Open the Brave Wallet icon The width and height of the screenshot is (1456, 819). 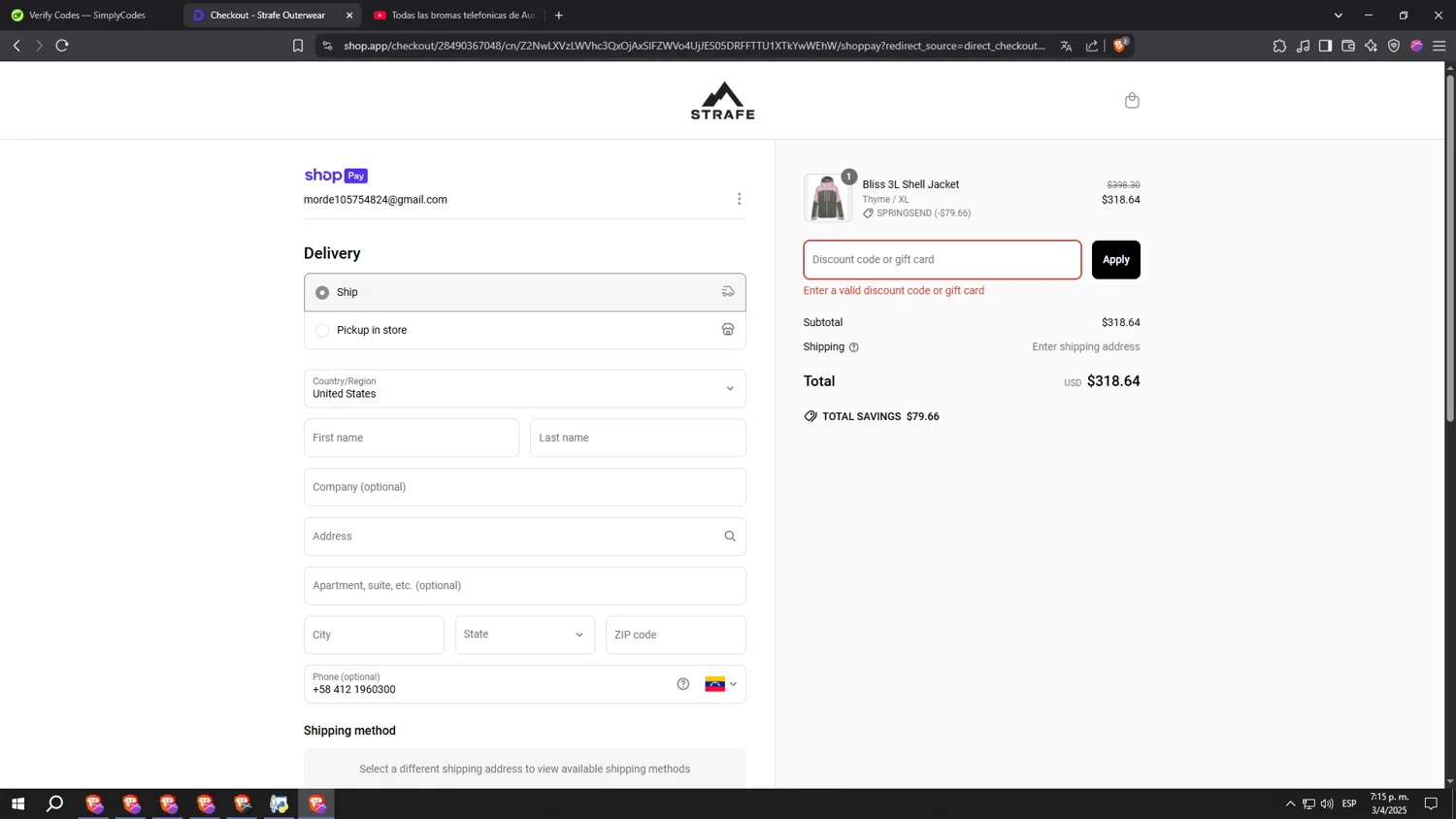(1348, 46)
